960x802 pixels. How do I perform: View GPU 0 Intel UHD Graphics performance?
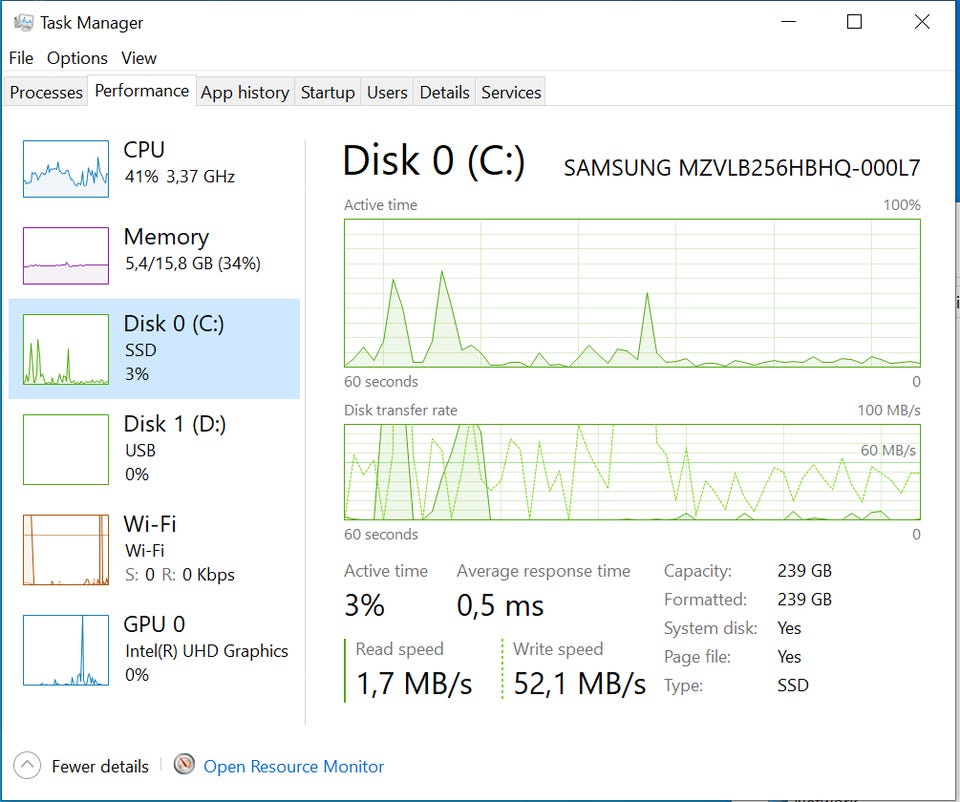coord(154,648)
